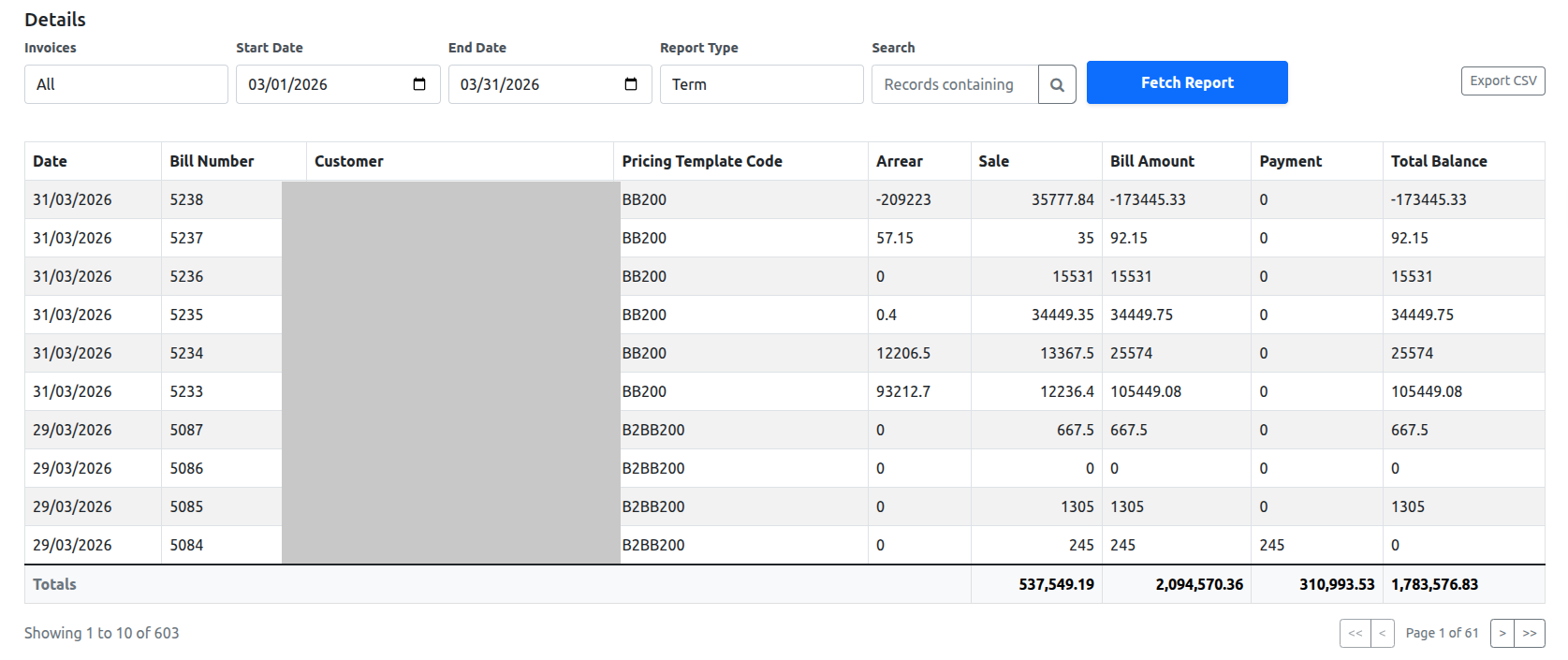Click arrear value -209223
1568x660 pixels.
click(903, 199)
